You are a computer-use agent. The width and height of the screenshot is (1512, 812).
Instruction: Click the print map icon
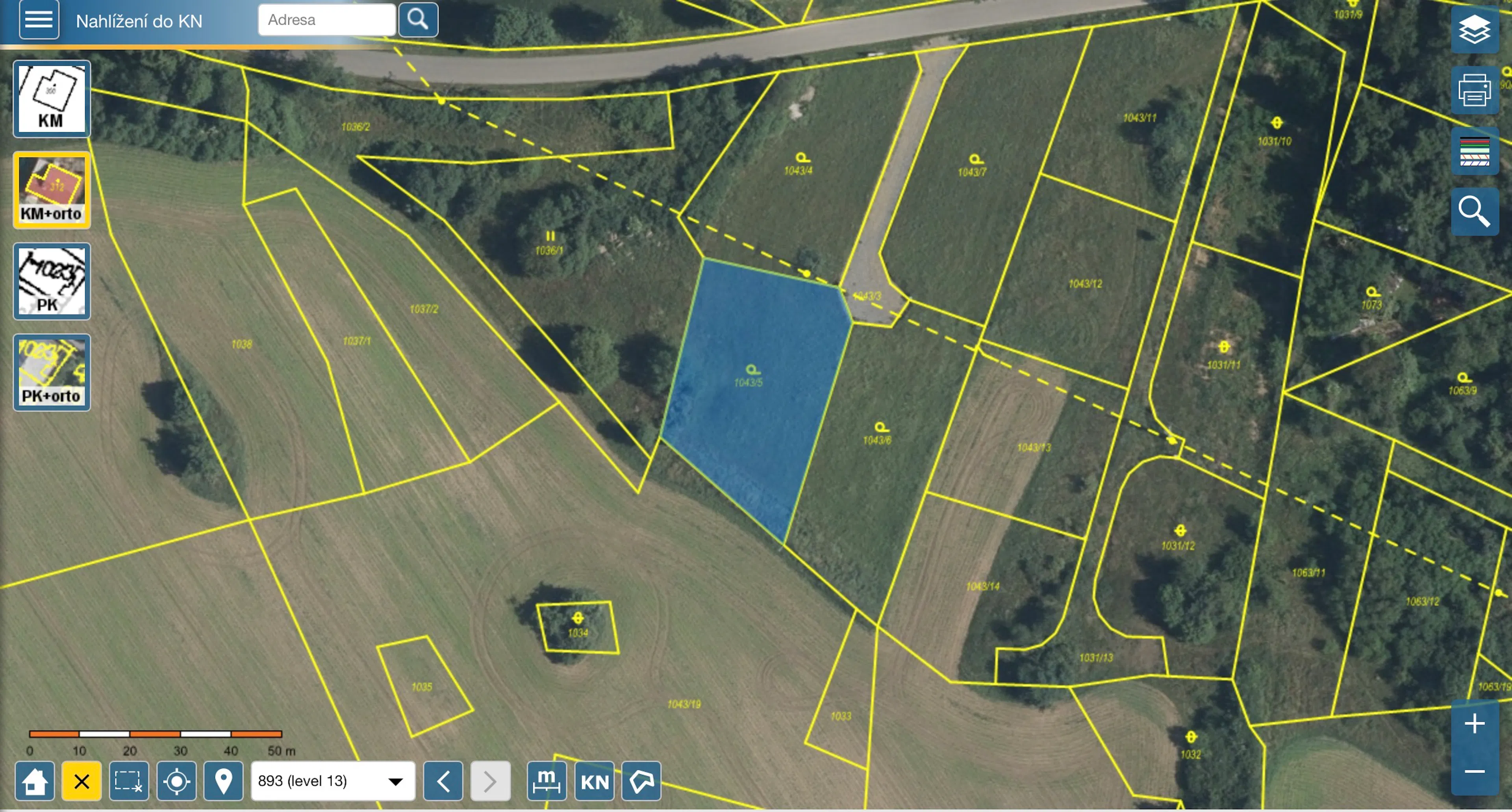1474,91
